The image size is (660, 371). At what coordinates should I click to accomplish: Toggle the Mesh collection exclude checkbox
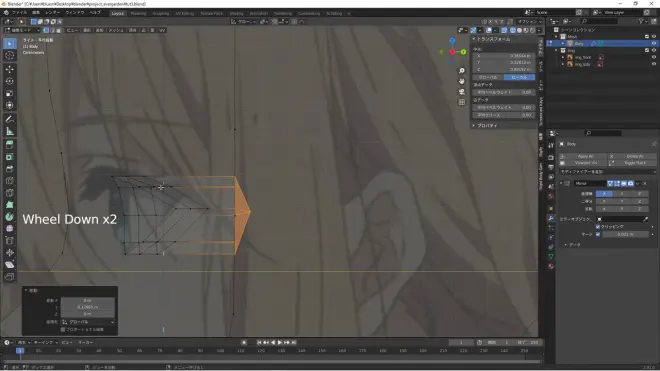click(x=647, y=37)
